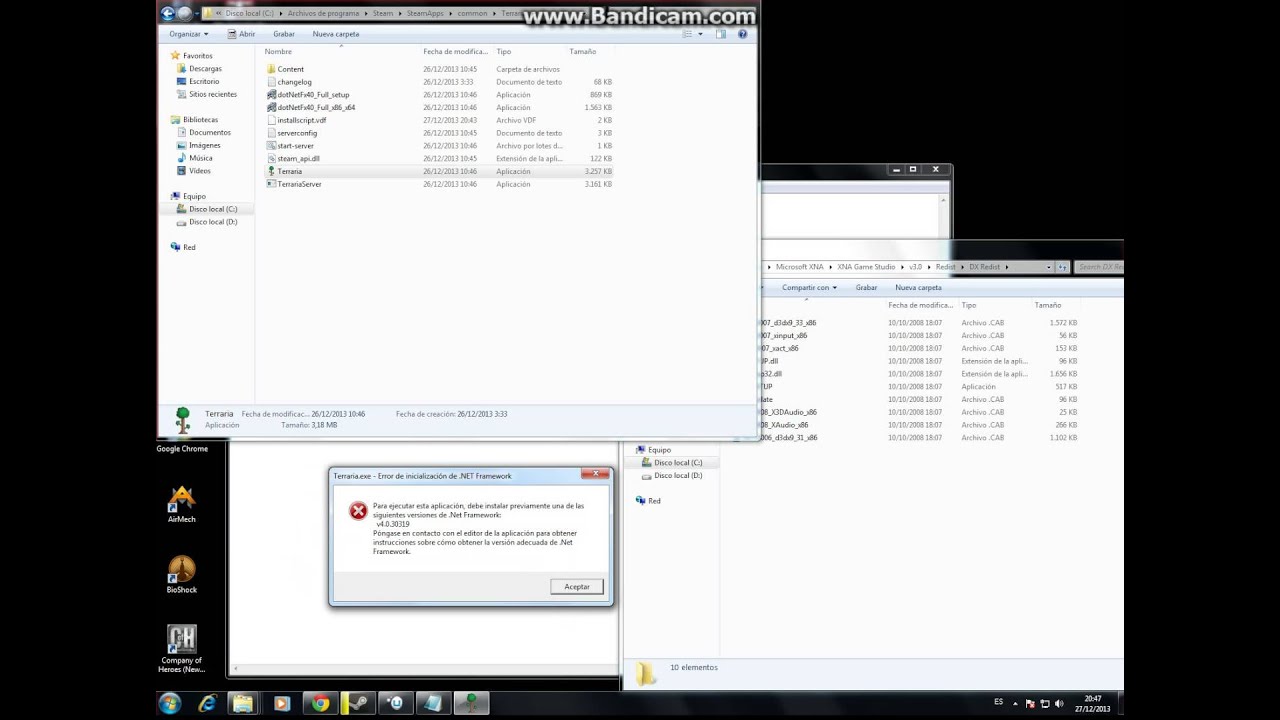Click Redist in the DX Redist window path
Screen dimensions: 1280x720
point(945,267)
